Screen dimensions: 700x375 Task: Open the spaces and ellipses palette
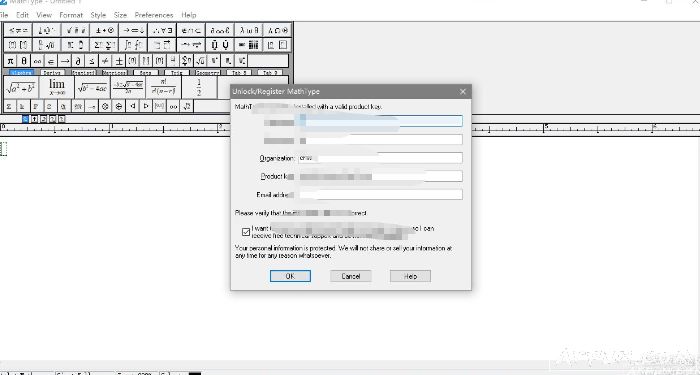point(47,30)
